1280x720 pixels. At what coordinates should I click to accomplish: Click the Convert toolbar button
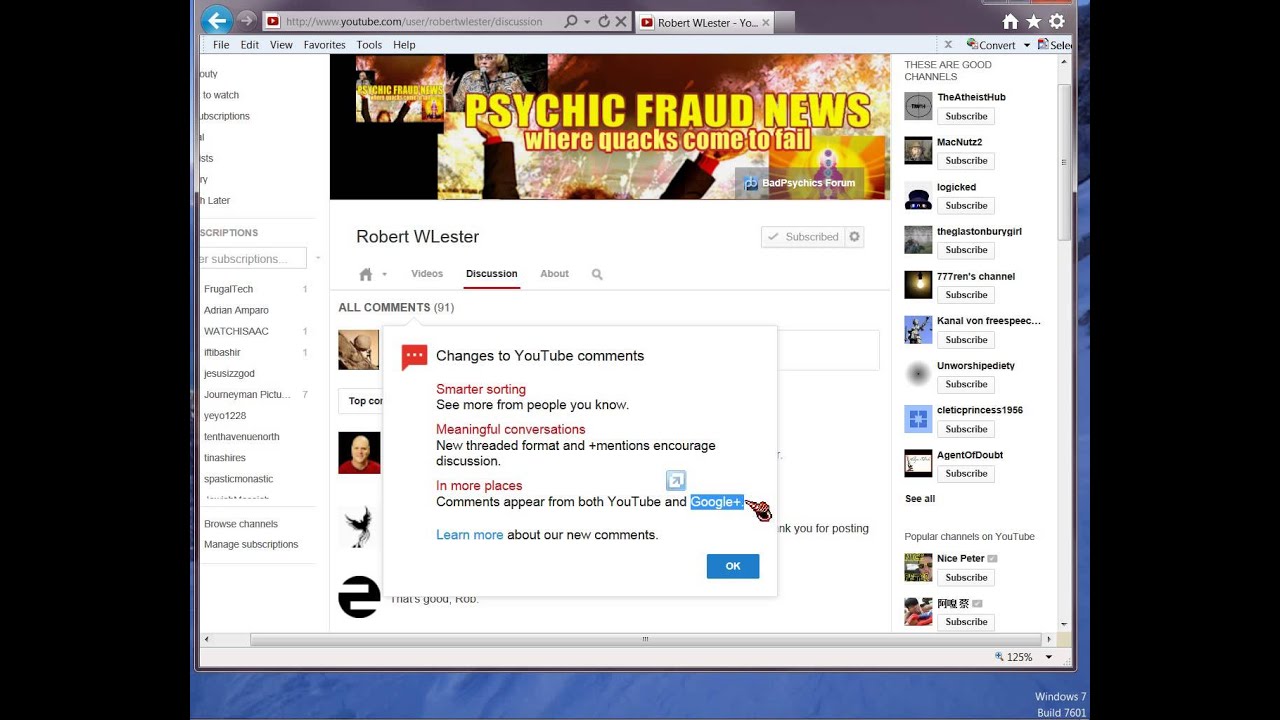[991, 45]
